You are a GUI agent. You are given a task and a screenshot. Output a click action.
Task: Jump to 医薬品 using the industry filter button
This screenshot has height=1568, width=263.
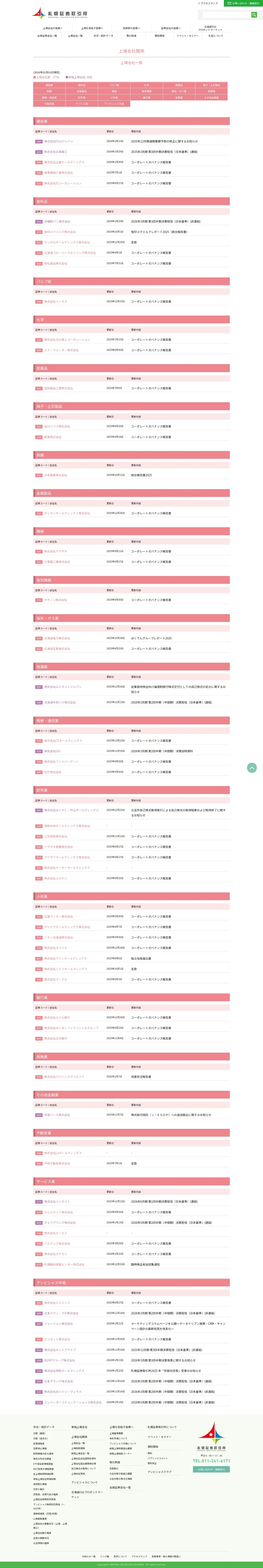[x=179, y=85]
